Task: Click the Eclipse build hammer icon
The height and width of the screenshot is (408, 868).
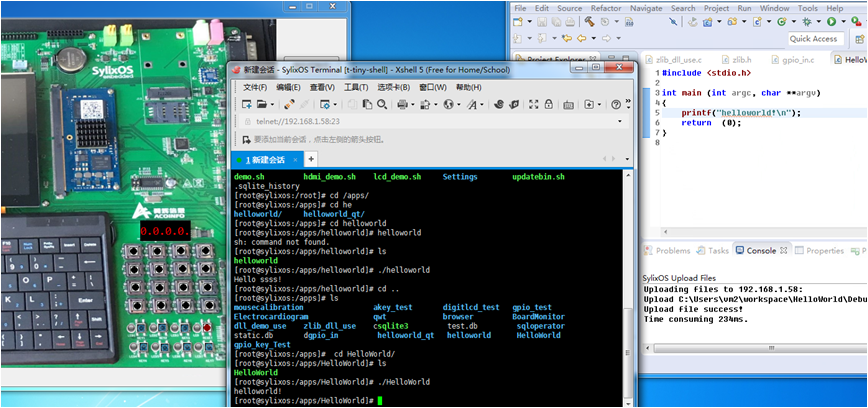Action: (589, 22)
